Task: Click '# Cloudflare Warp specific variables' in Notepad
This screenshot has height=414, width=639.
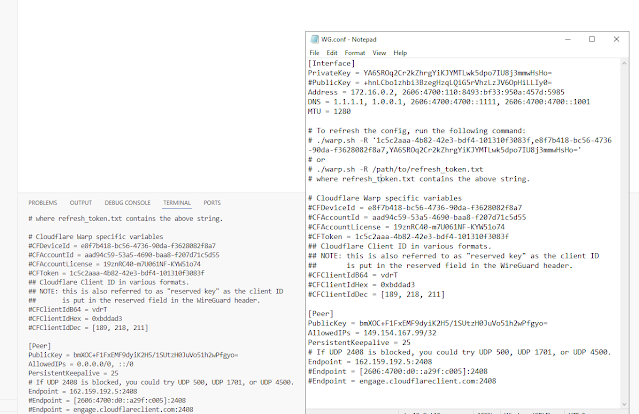Action: pos(385,198)
